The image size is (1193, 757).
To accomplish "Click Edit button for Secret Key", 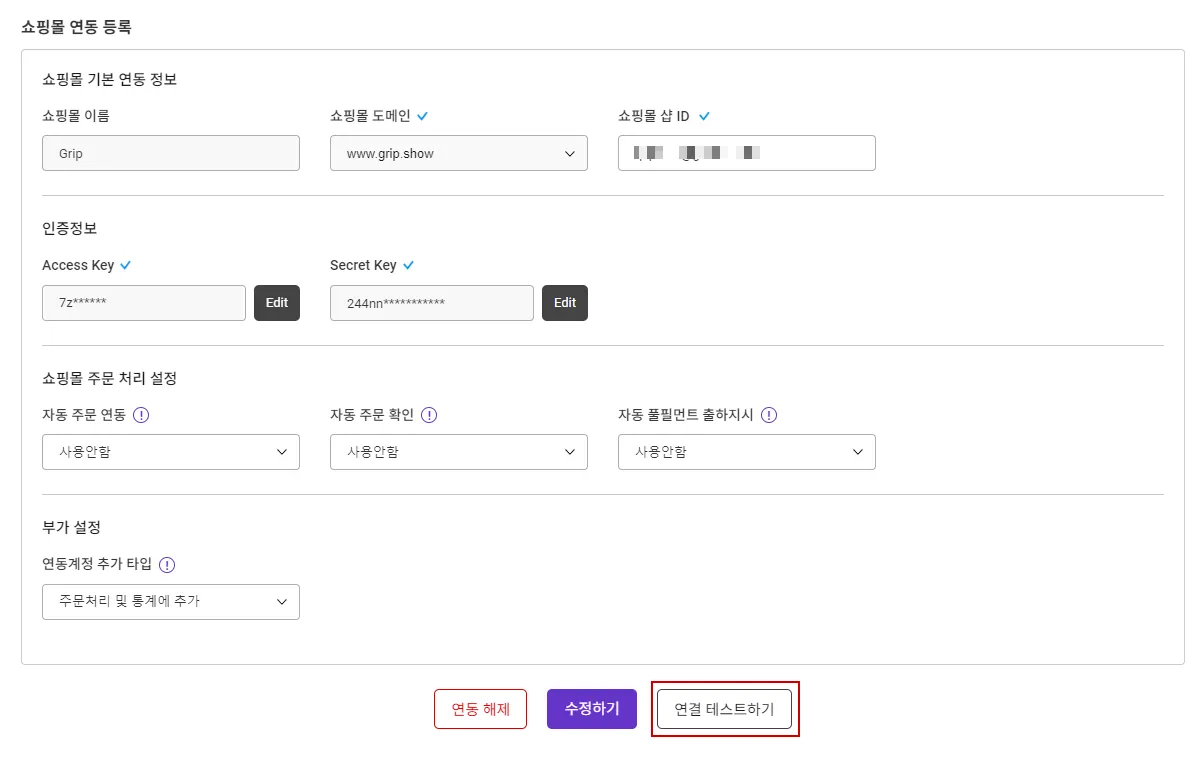I will click(x=565, y=303).
